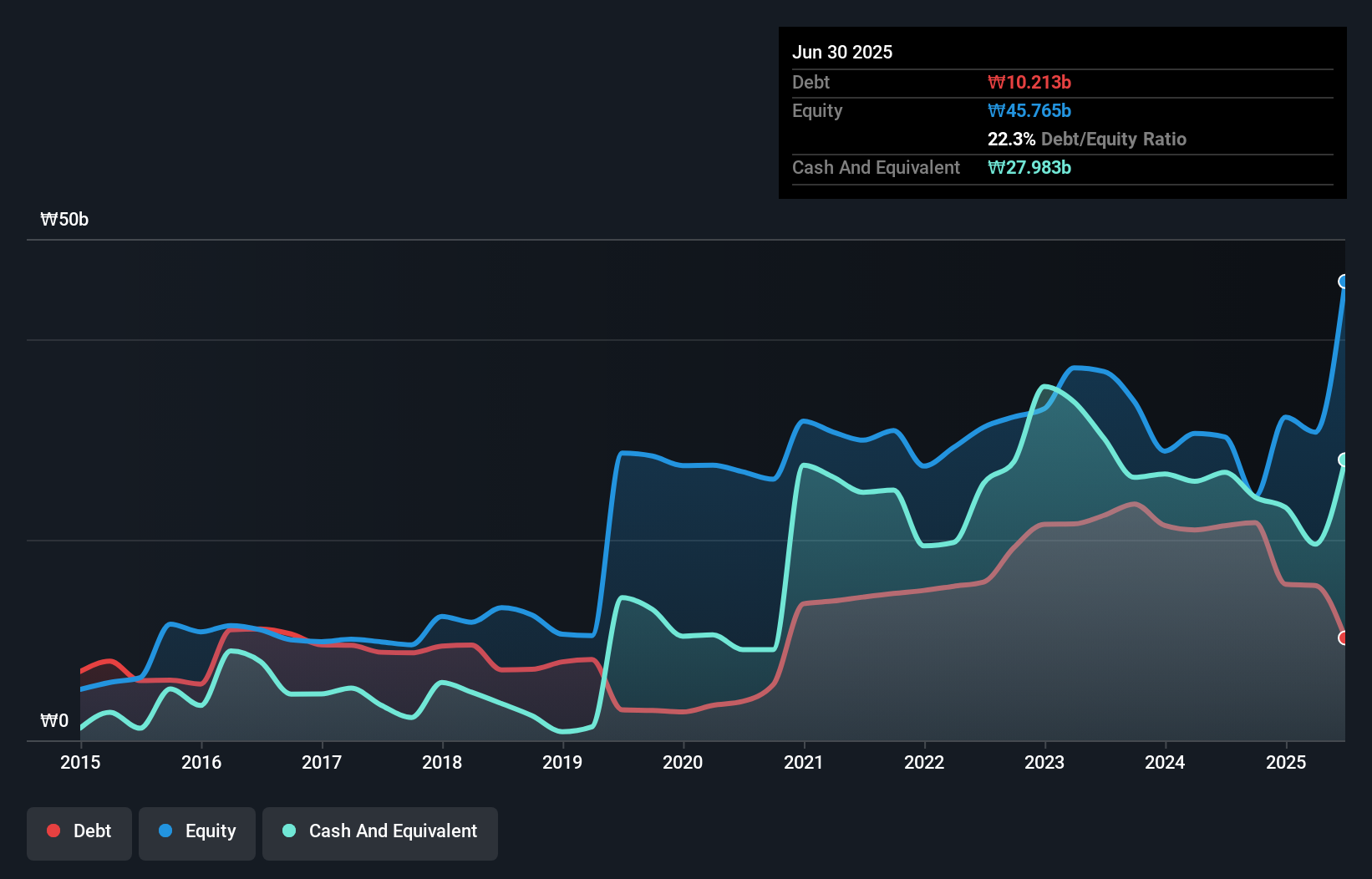Select the 2025 year label
Image resolution: width=1372 pixels, height=879 pixels.
[x=1287, y=762]
